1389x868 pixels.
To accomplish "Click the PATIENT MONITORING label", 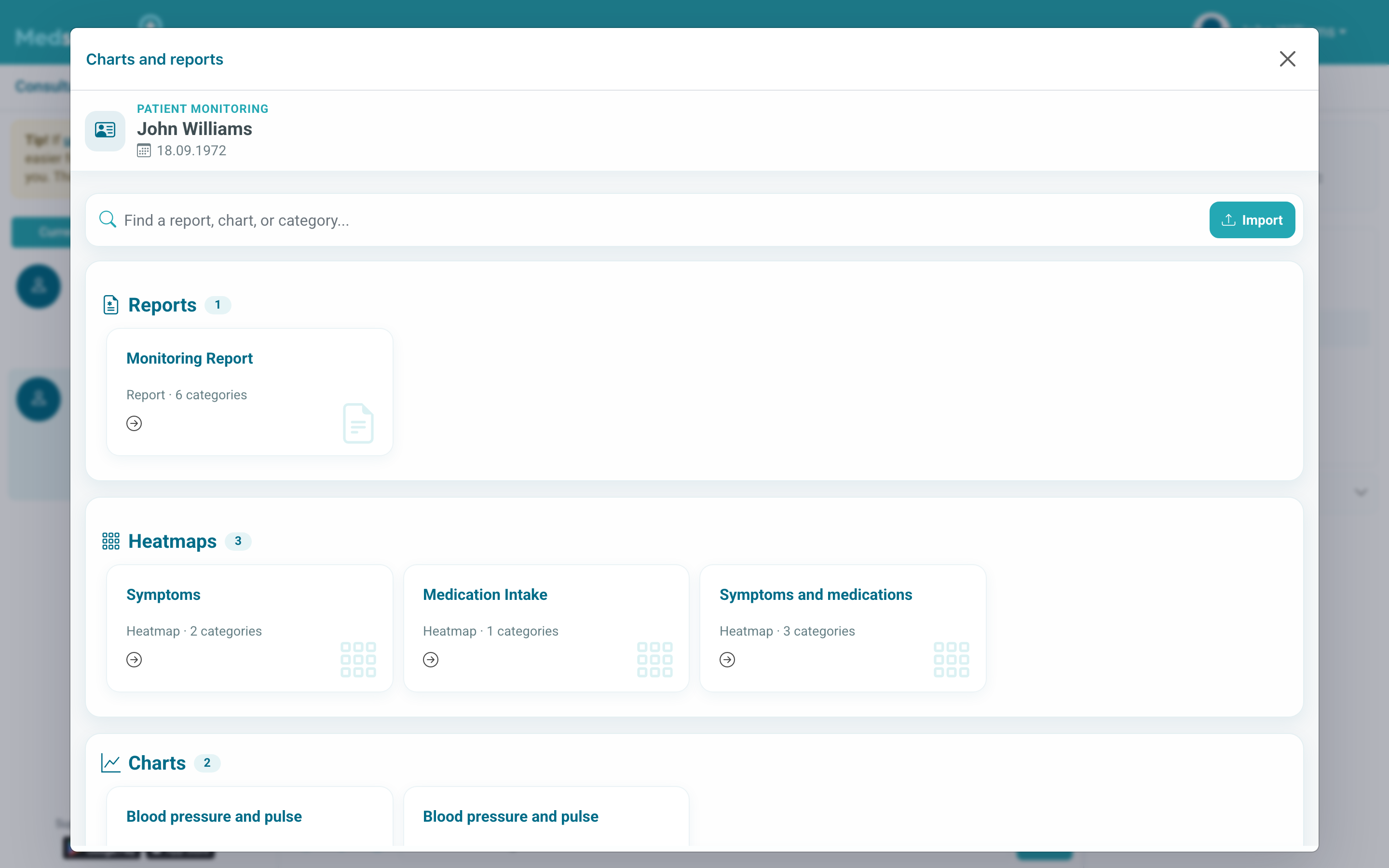I will point(203,109).
